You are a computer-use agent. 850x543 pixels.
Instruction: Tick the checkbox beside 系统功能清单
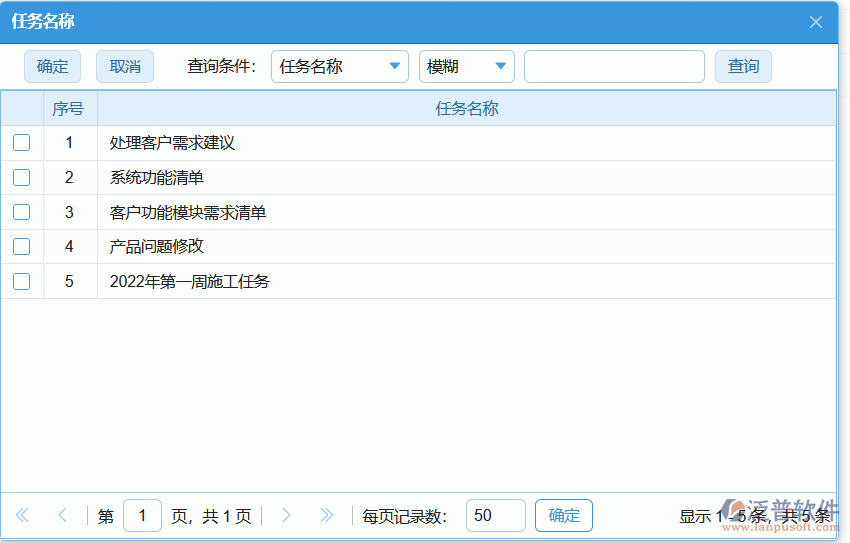(21, 178)
